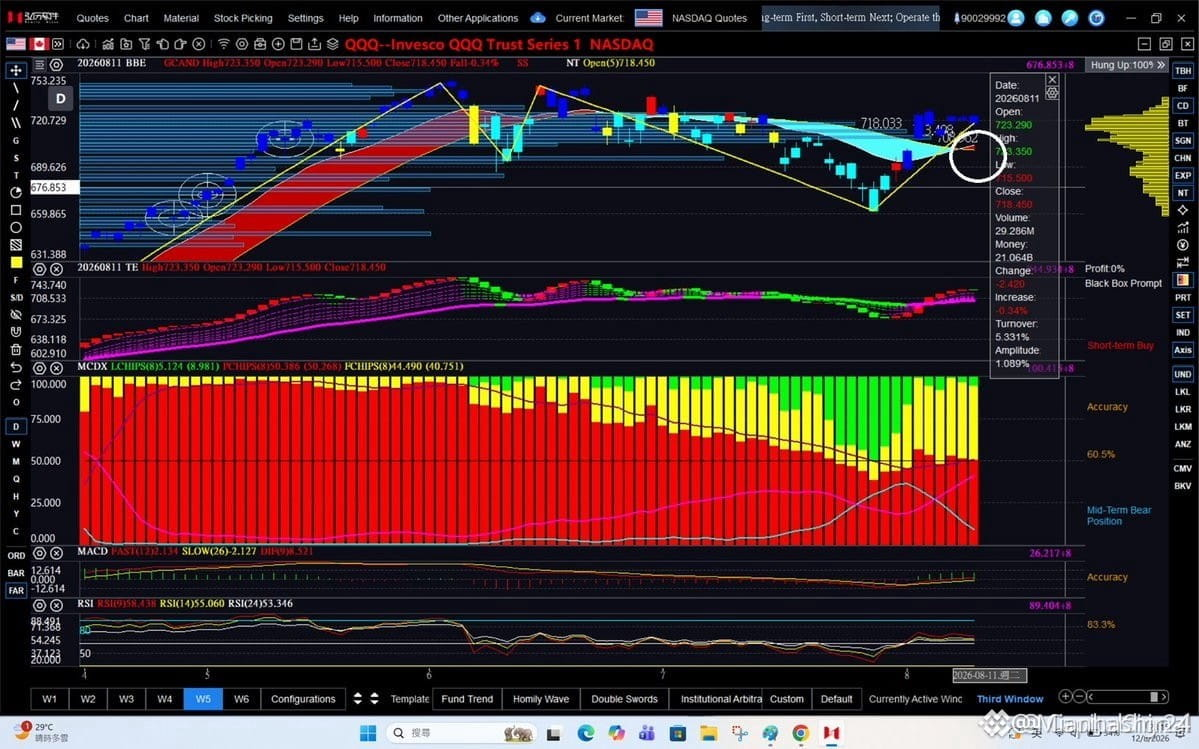
Task: Click the undo arrow in left toolbar
Action: pyautogui.click(x=15, y=368)
